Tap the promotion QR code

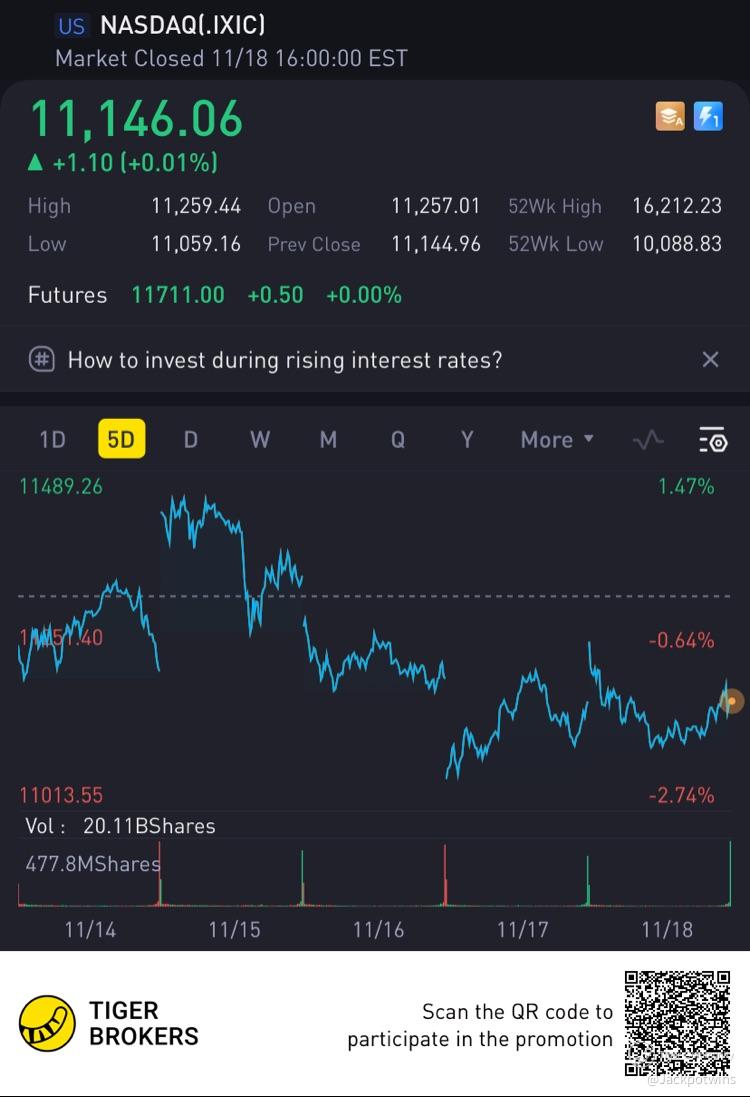(678, 1023)
